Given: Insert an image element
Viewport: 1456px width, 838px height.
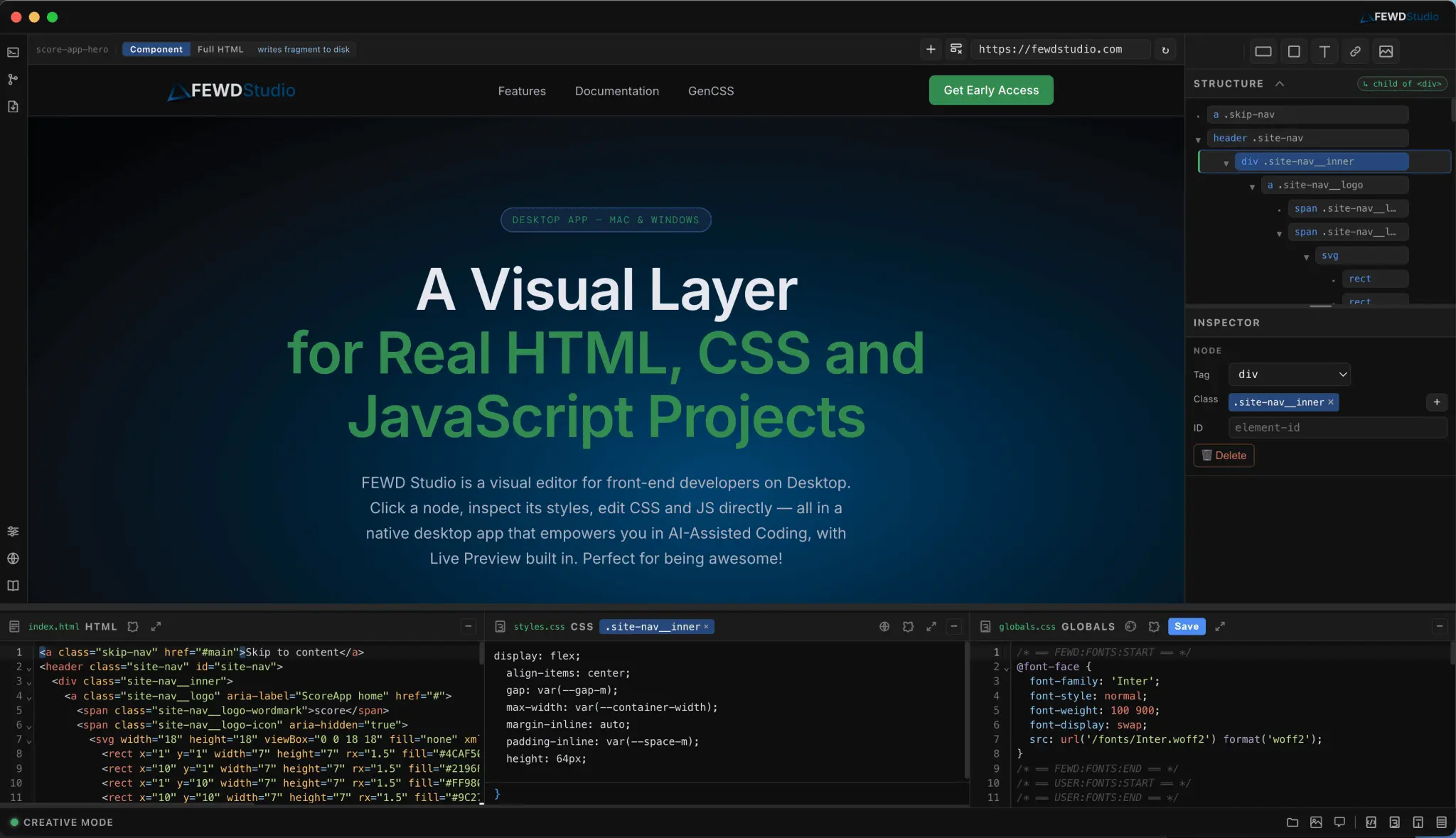Looking at the screenshot, I should pos(1386,51).
